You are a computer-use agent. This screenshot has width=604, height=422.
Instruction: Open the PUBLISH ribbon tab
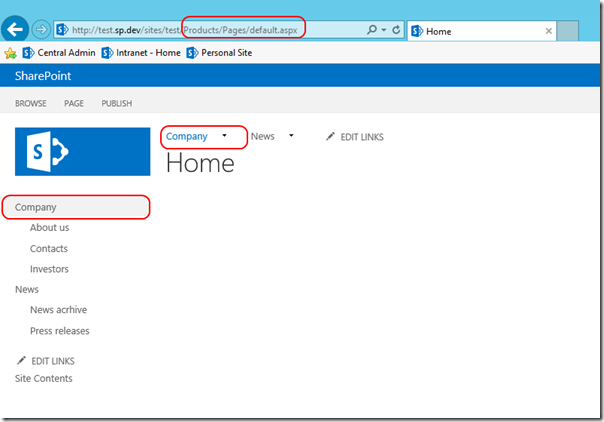(117, 103)
